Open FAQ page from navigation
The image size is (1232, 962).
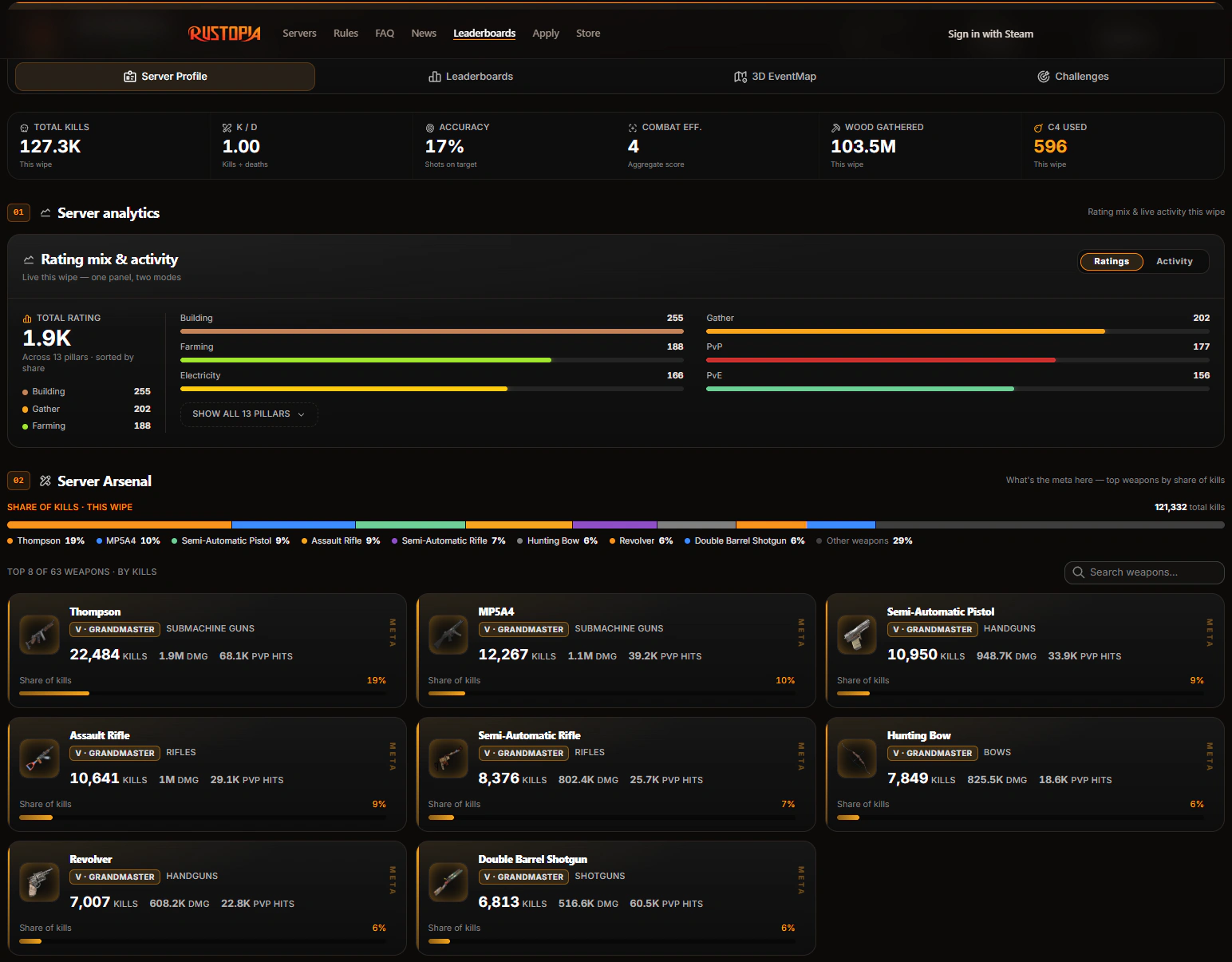pyautogui.click(x=385, y=34)
